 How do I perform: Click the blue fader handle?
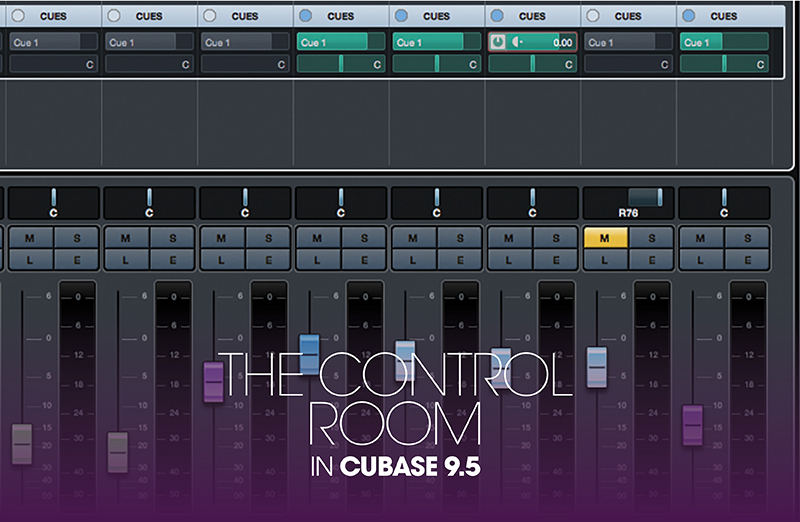click(x=309, y=355)
